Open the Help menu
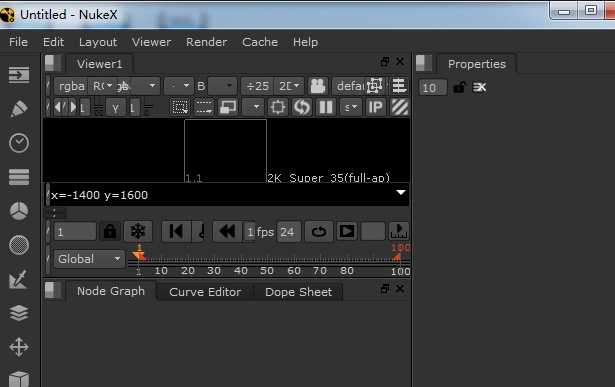 click(x=305, y=42)
